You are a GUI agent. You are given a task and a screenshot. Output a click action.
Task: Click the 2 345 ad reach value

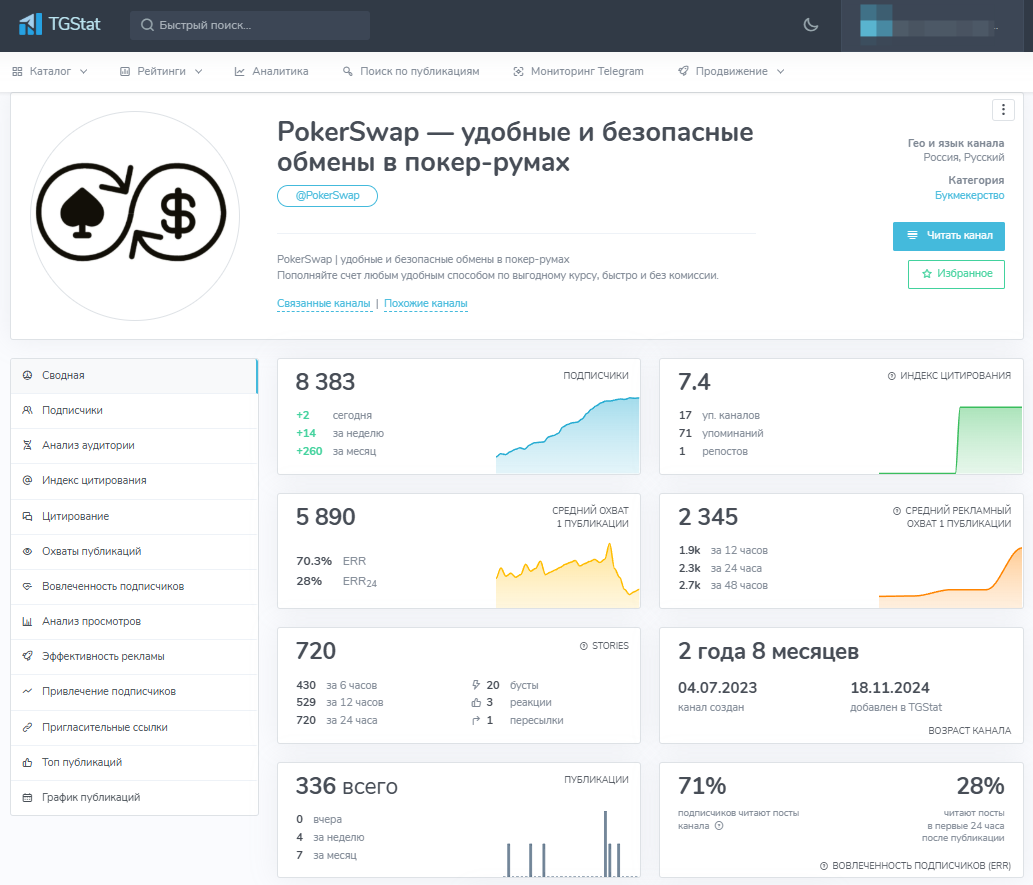coord(708,517)
